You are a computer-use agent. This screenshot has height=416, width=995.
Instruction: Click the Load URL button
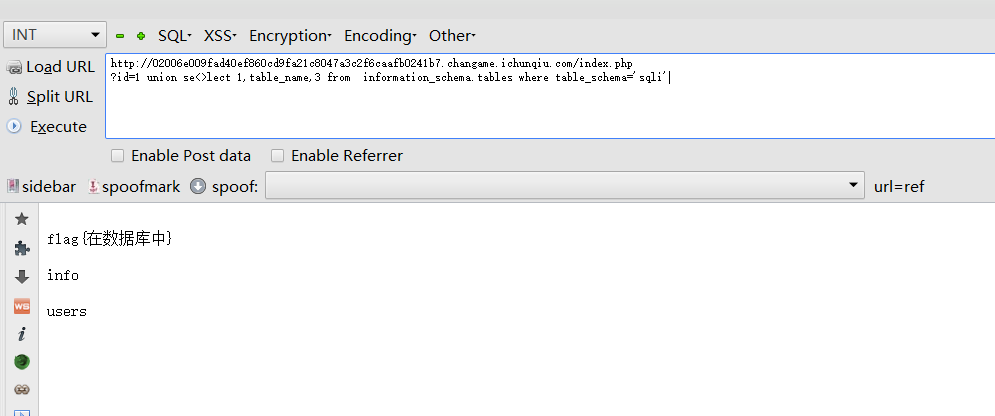click(51, 67)
